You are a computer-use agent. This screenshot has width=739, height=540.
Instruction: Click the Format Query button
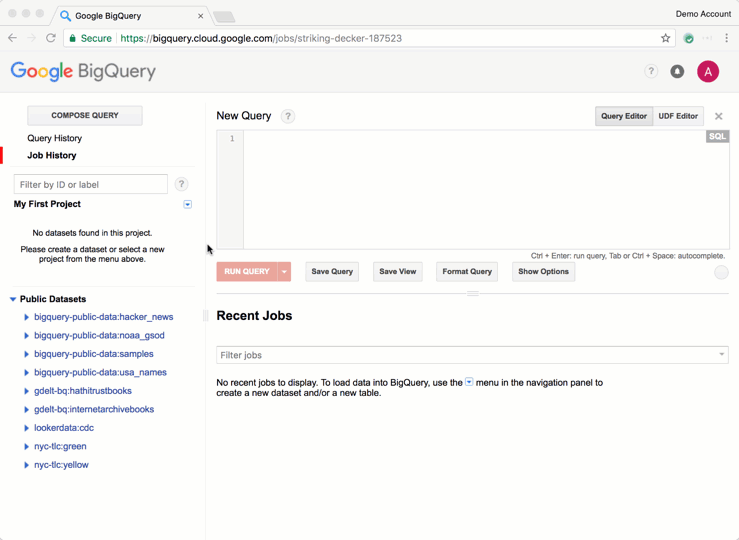click(x=467, y=272)
